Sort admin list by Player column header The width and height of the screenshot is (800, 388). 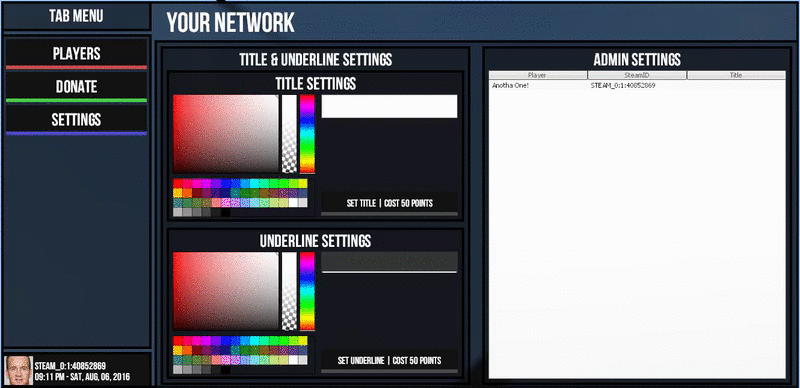538,75
